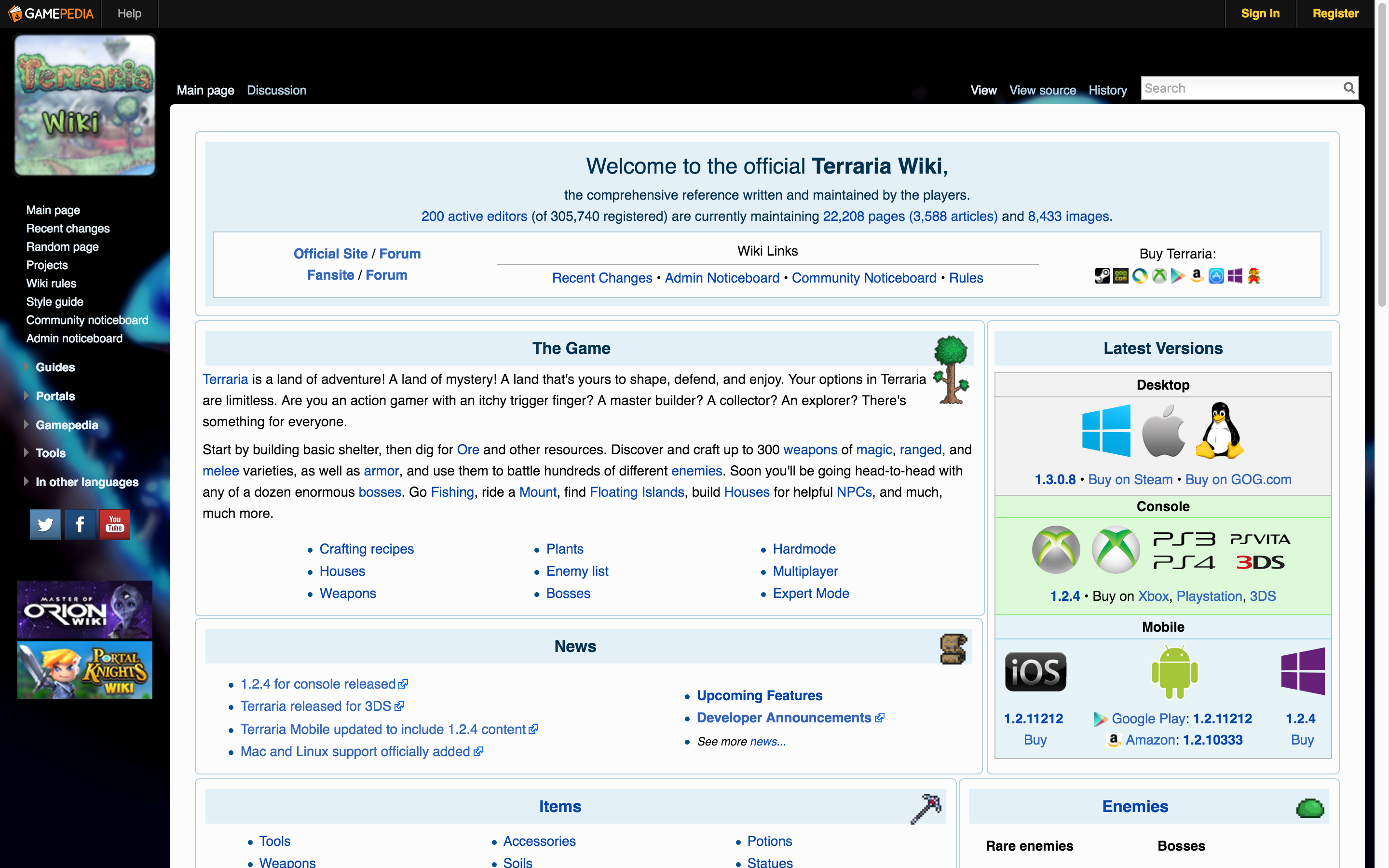Open the Crafting recipes link
Viewport: 1389px width, 868px height.
point(366,549)
